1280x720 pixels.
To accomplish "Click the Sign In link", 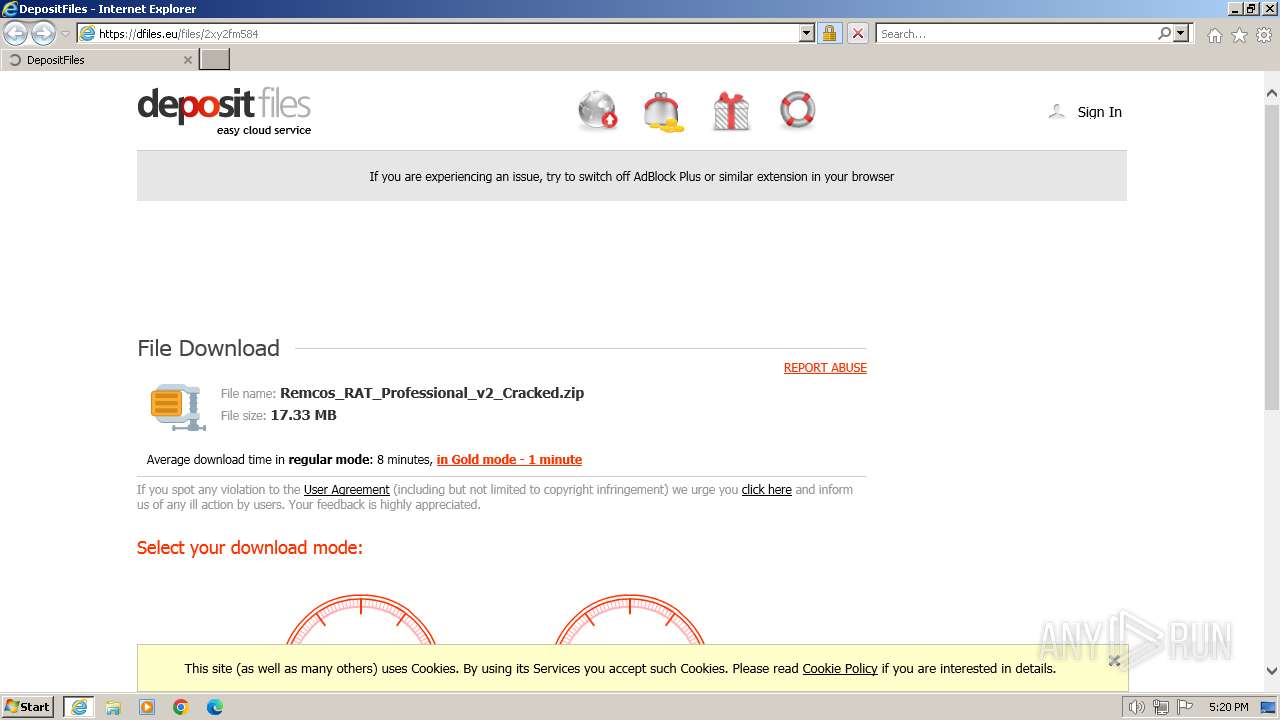I will (x=1099, y=112).
